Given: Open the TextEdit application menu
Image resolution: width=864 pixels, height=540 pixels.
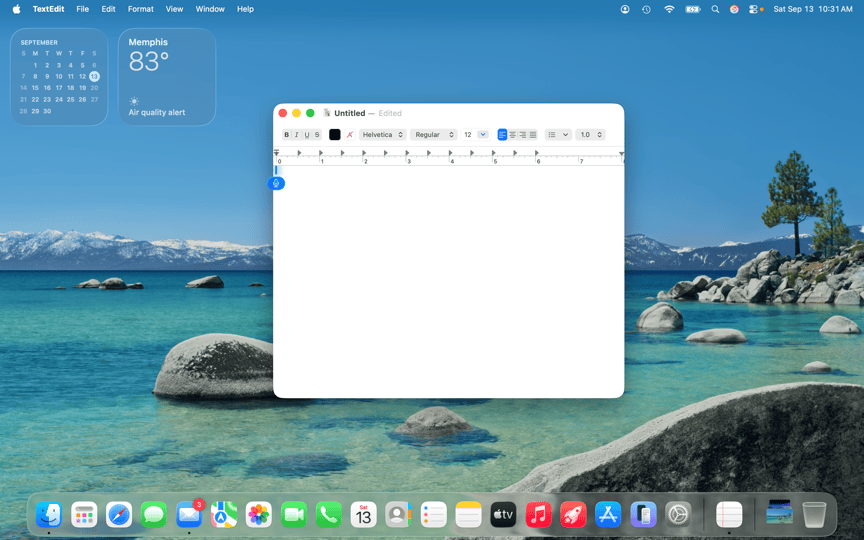Looking at the screenshot, I should [x=48, y=9].
